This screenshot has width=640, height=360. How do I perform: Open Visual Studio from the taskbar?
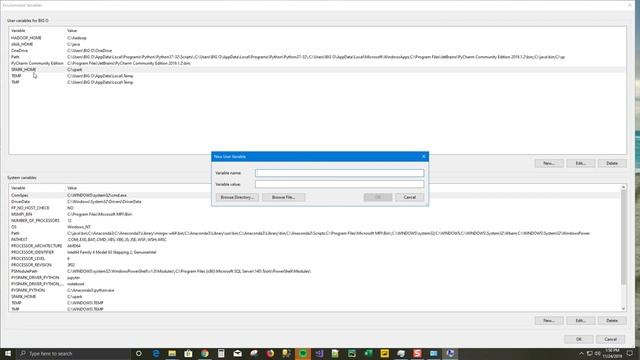[319, 353]
